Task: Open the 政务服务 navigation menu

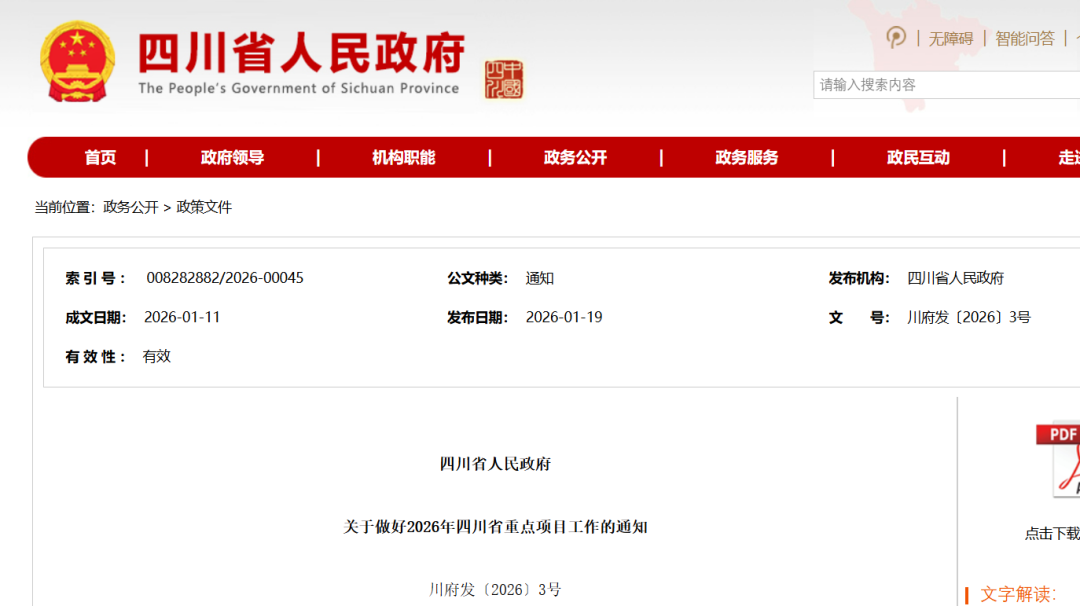Action: pyautogui.click(x=747, y=157)
